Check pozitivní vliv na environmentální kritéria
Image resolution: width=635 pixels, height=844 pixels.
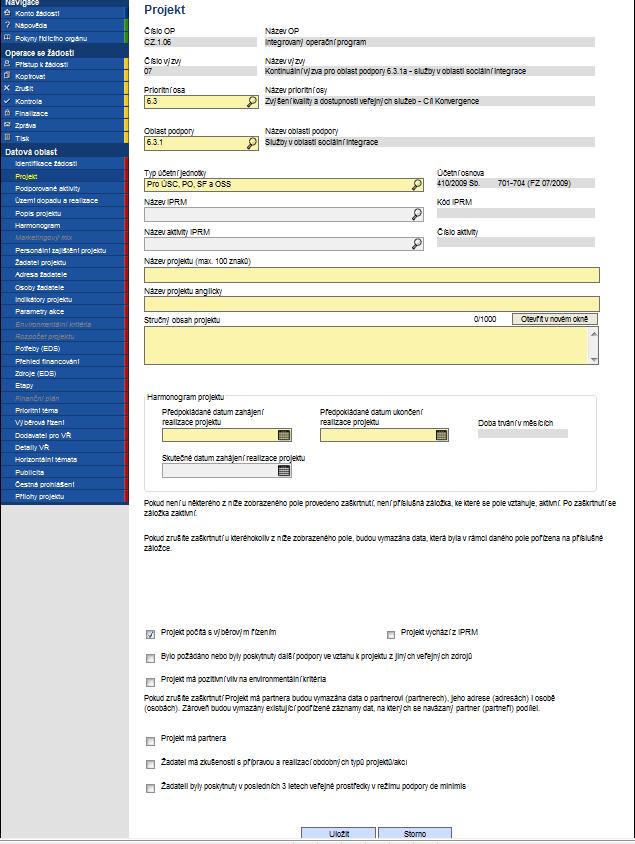[x=150, y=682]
